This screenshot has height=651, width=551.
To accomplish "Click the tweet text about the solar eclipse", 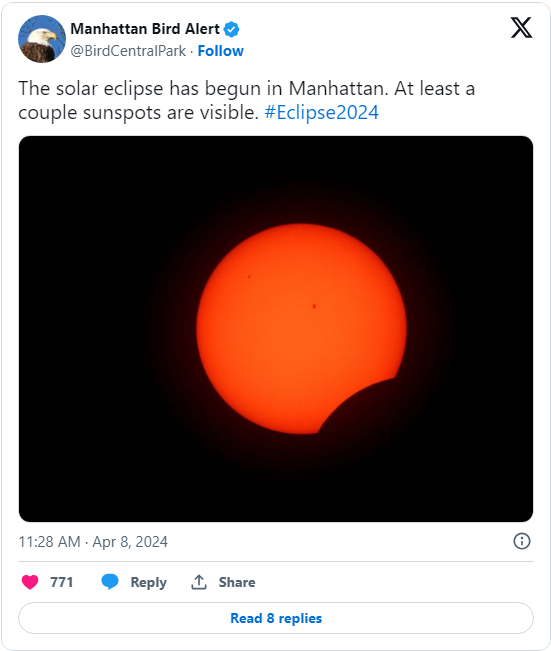I will click(x=247, y=100).
